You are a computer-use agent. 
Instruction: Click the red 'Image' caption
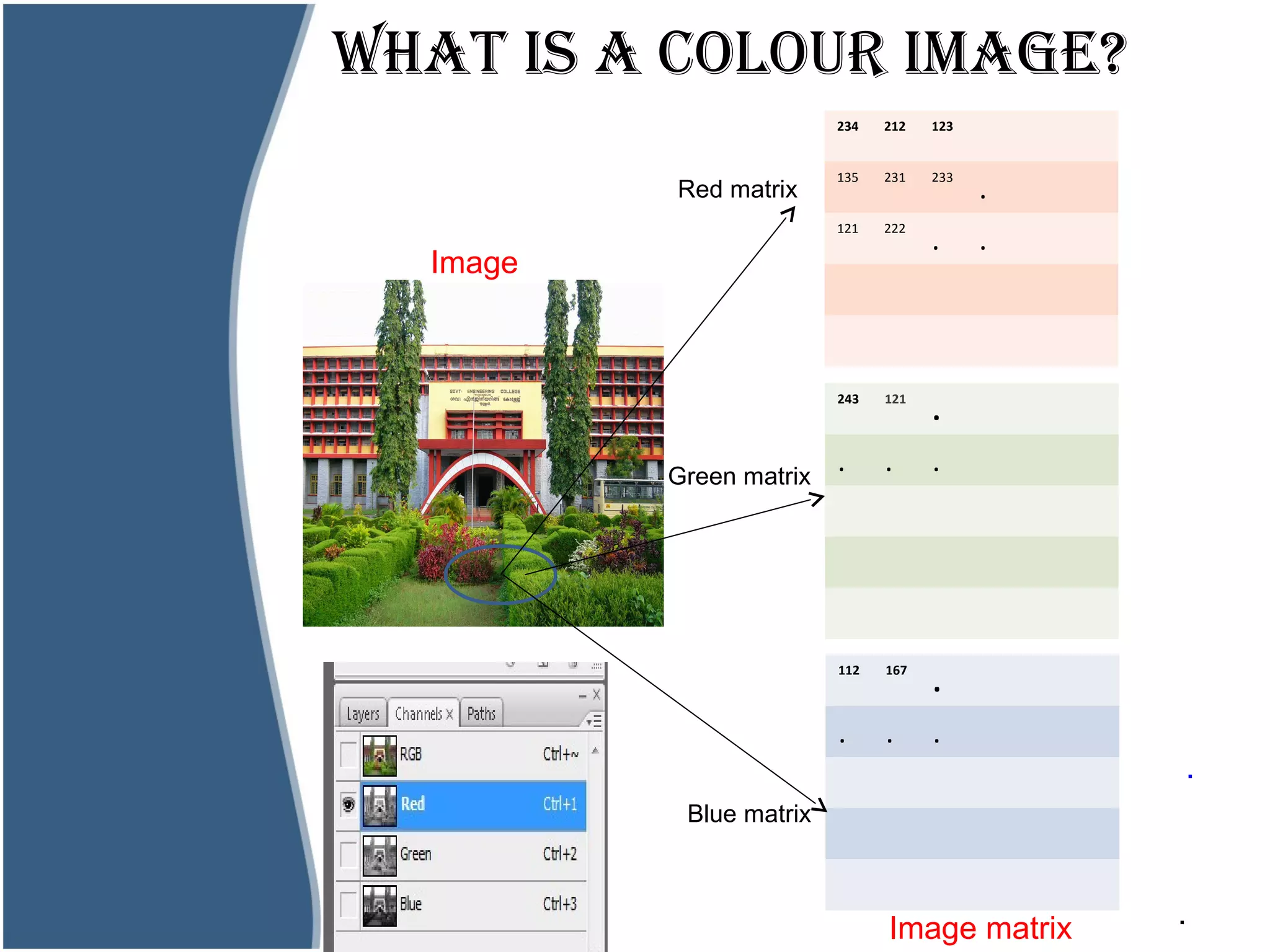tap(474, 263)
